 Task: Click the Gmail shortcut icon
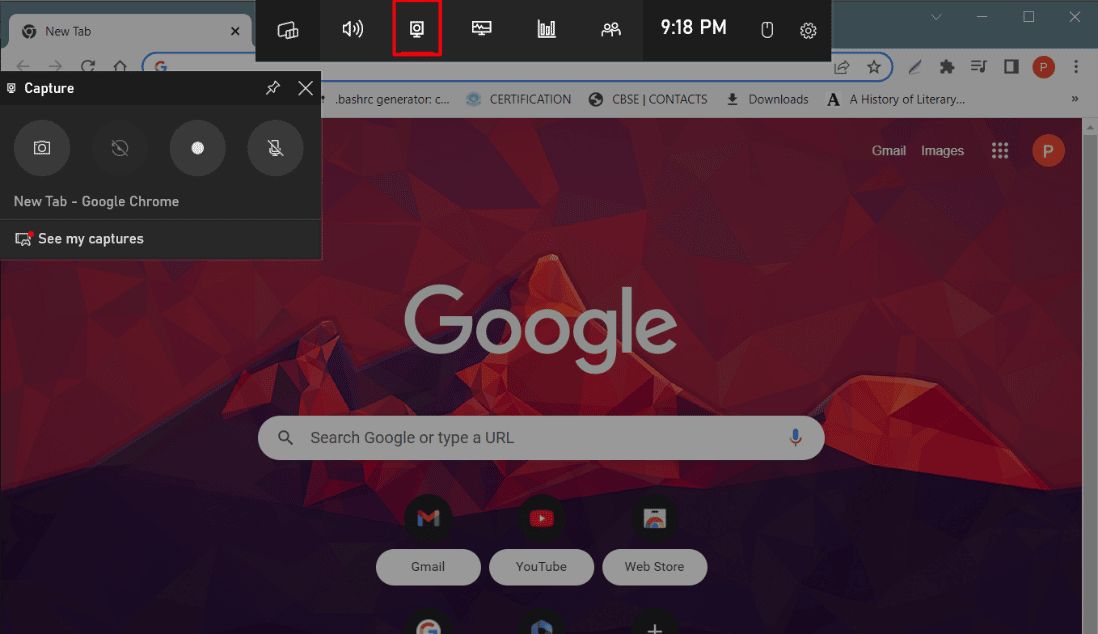click(428, 518)
